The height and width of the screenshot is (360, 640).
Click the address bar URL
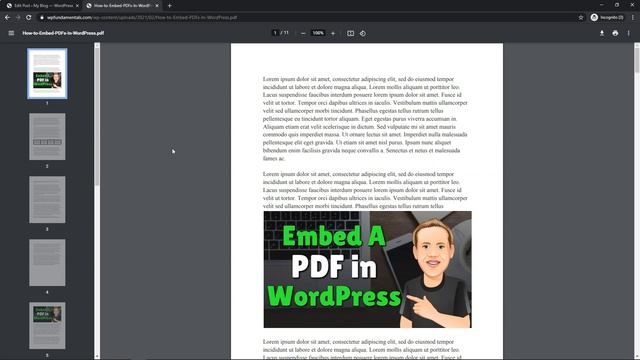coord(142,18)
